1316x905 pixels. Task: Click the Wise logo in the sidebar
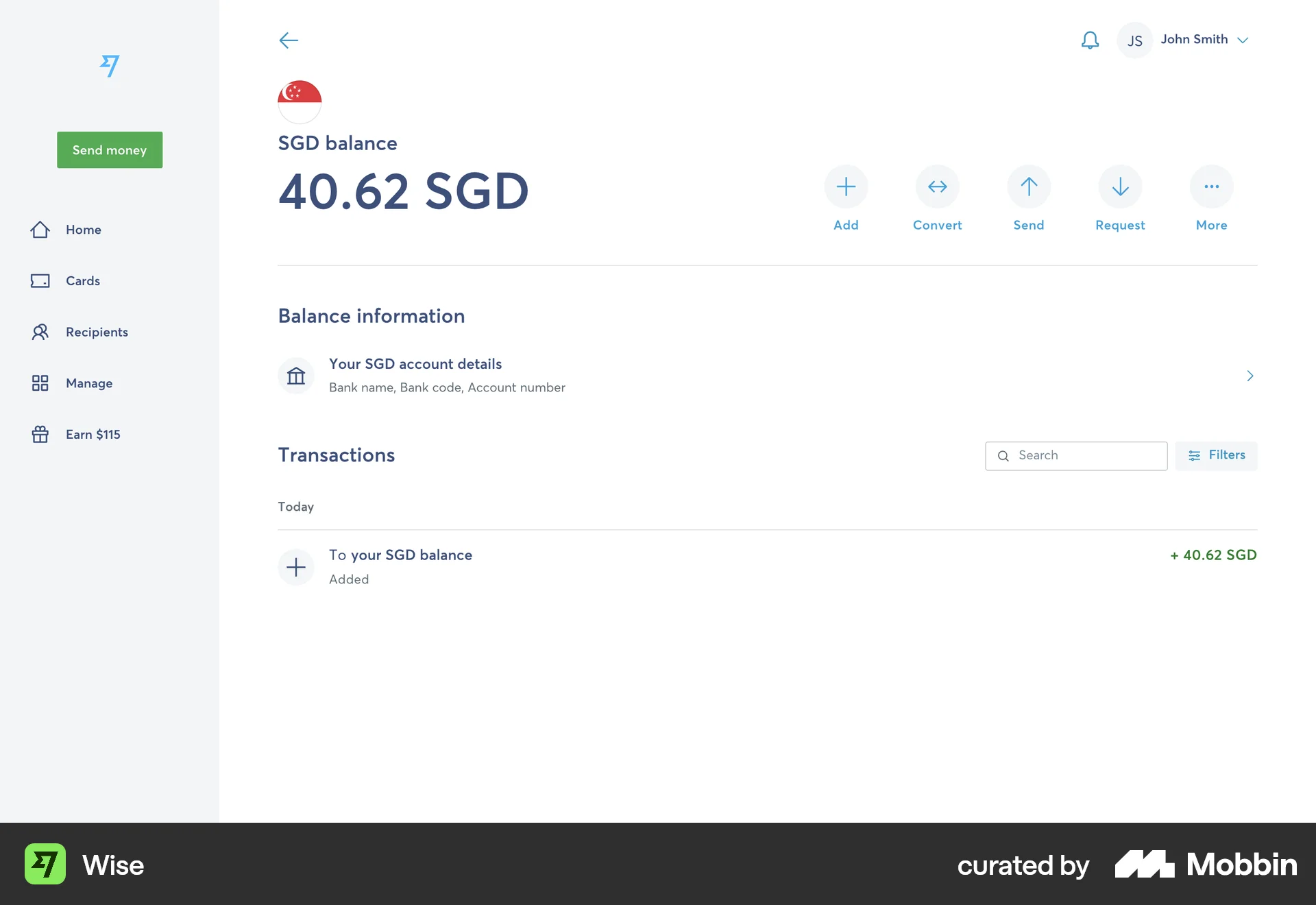110,66
